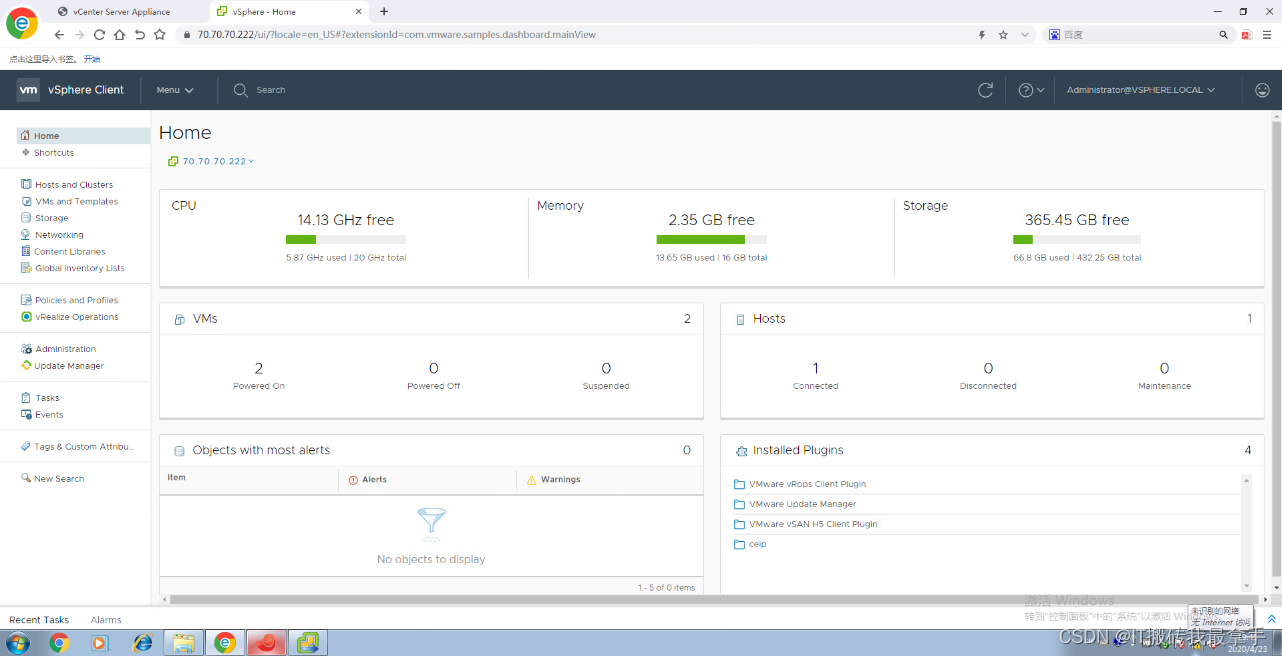Select the vSphere - Home browser tab
Screen dimensions: 1282x656
click(290, 12)
